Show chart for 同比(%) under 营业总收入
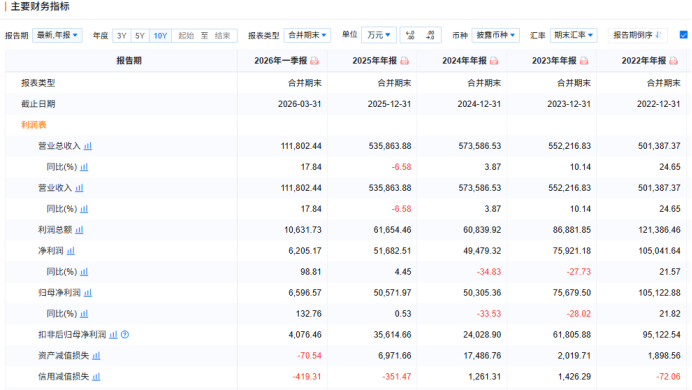 (84, 167)
